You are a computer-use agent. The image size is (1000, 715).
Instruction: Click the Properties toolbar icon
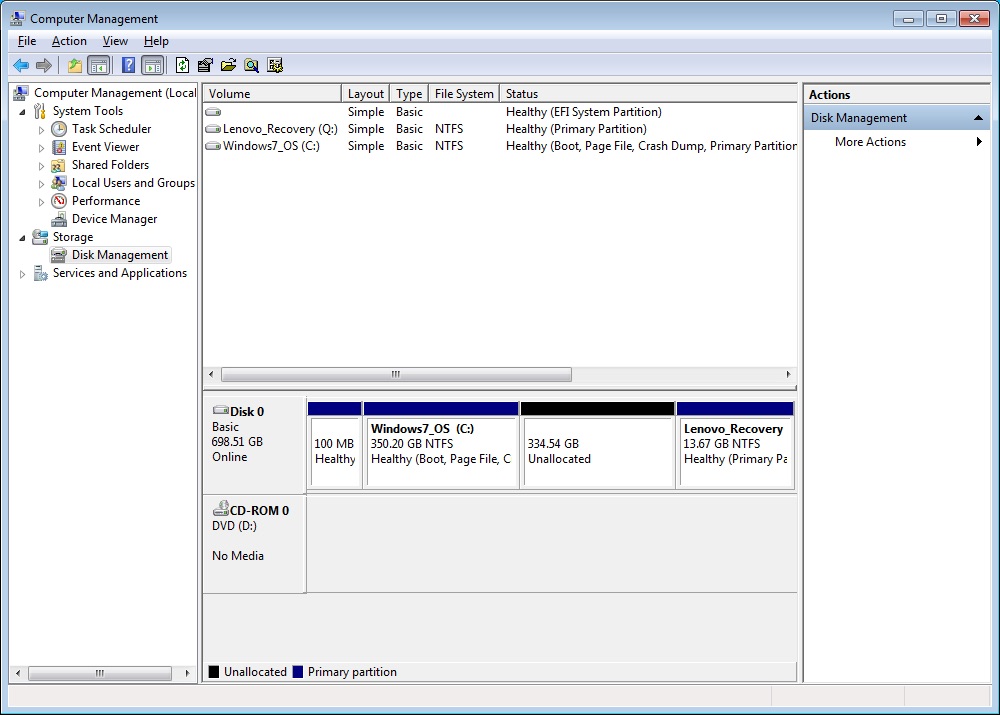205,65
